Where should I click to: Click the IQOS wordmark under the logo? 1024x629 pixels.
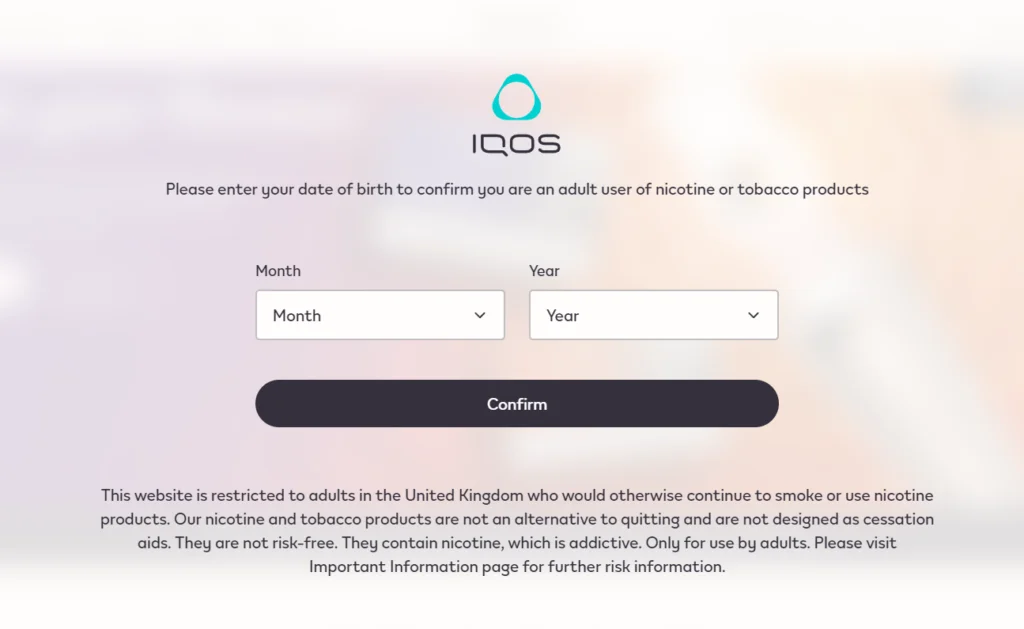(x=517, y=144)
